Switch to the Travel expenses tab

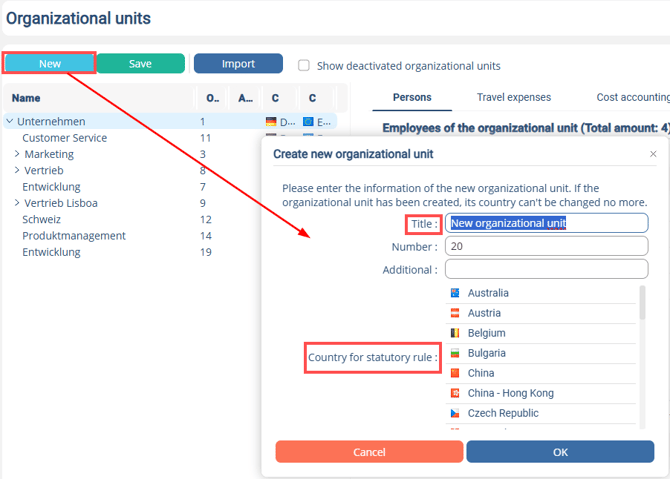coord(514,97)
